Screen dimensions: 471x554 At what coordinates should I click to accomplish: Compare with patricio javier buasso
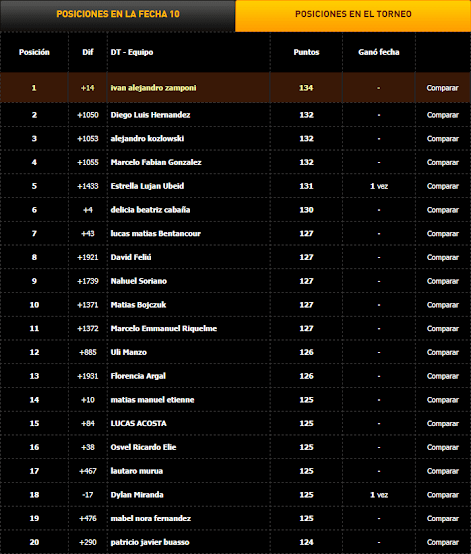[442, 542]
